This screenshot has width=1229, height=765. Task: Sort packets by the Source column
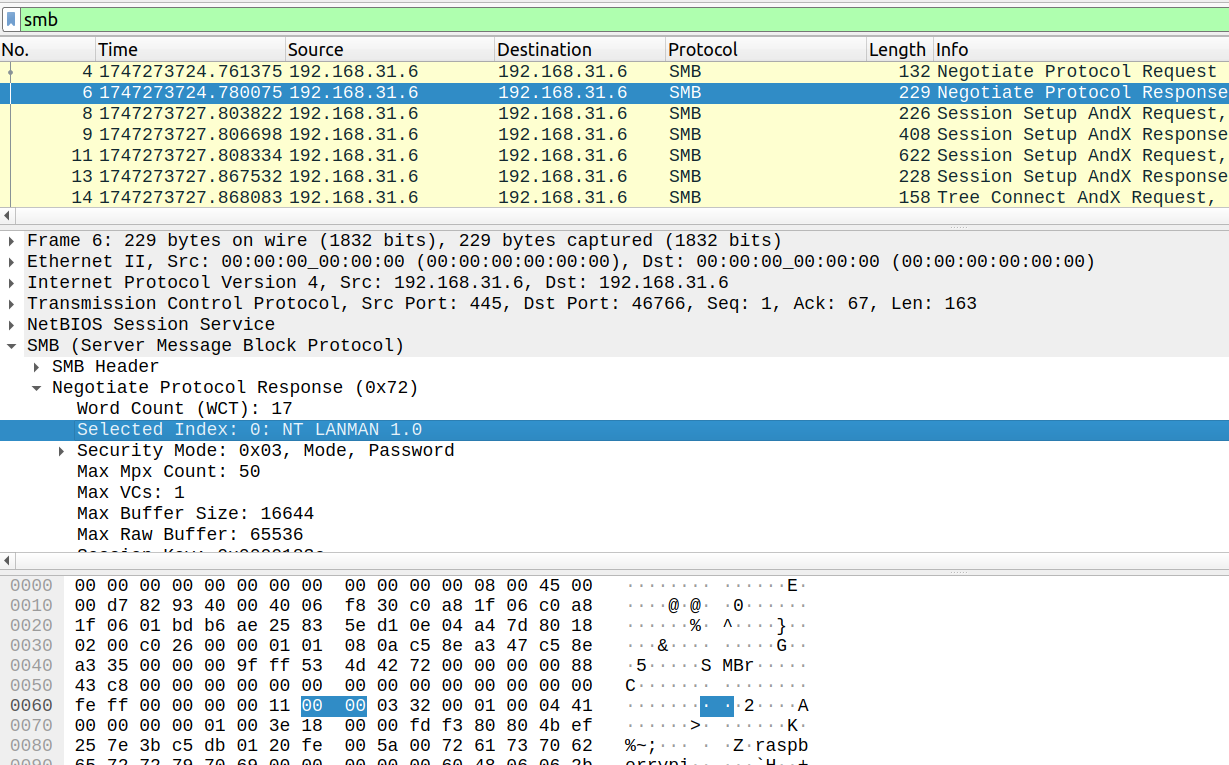390,50
